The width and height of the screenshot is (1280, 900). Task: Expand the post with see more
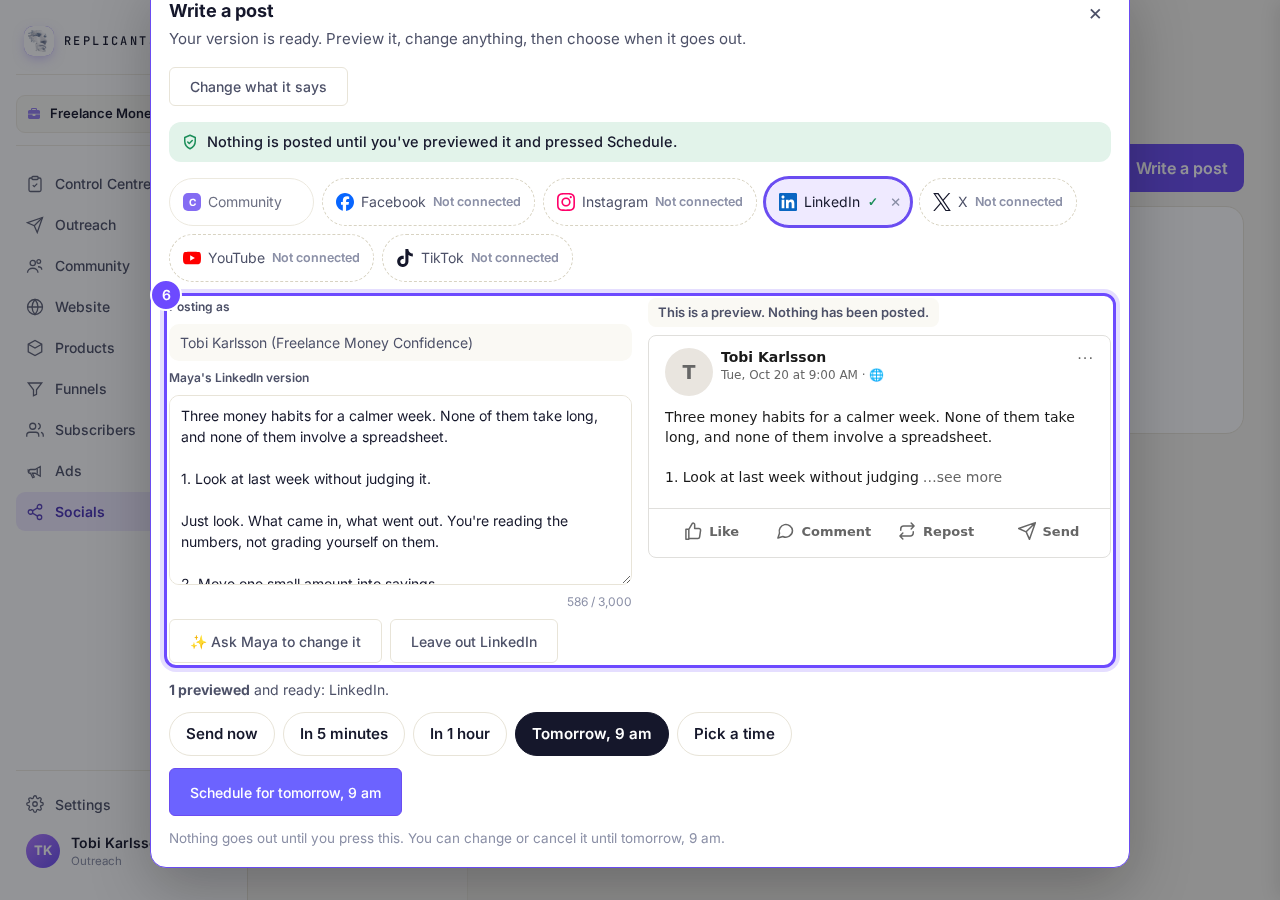point(962,477)
